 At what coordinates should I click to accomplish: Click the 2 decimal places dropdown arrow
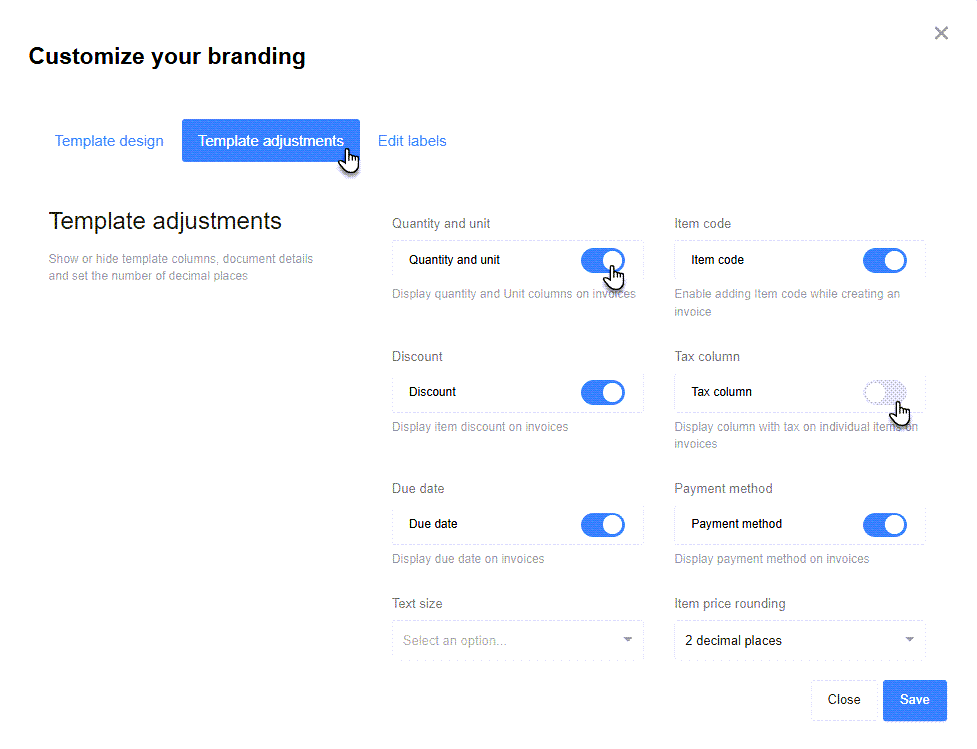[910, 640]
